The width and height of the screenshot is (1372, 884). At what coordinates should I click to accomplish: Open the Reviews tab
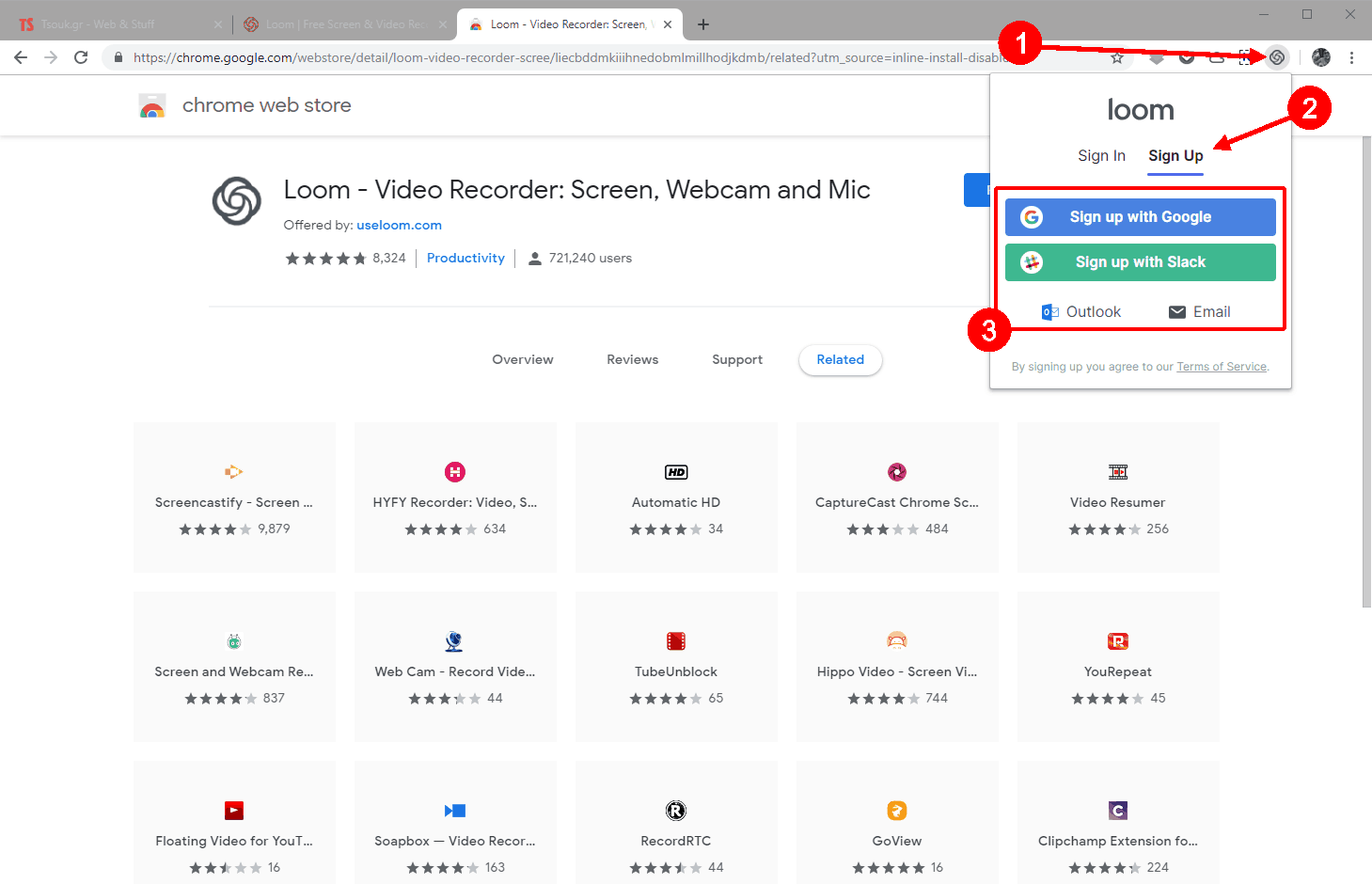(x=633, y=359)
